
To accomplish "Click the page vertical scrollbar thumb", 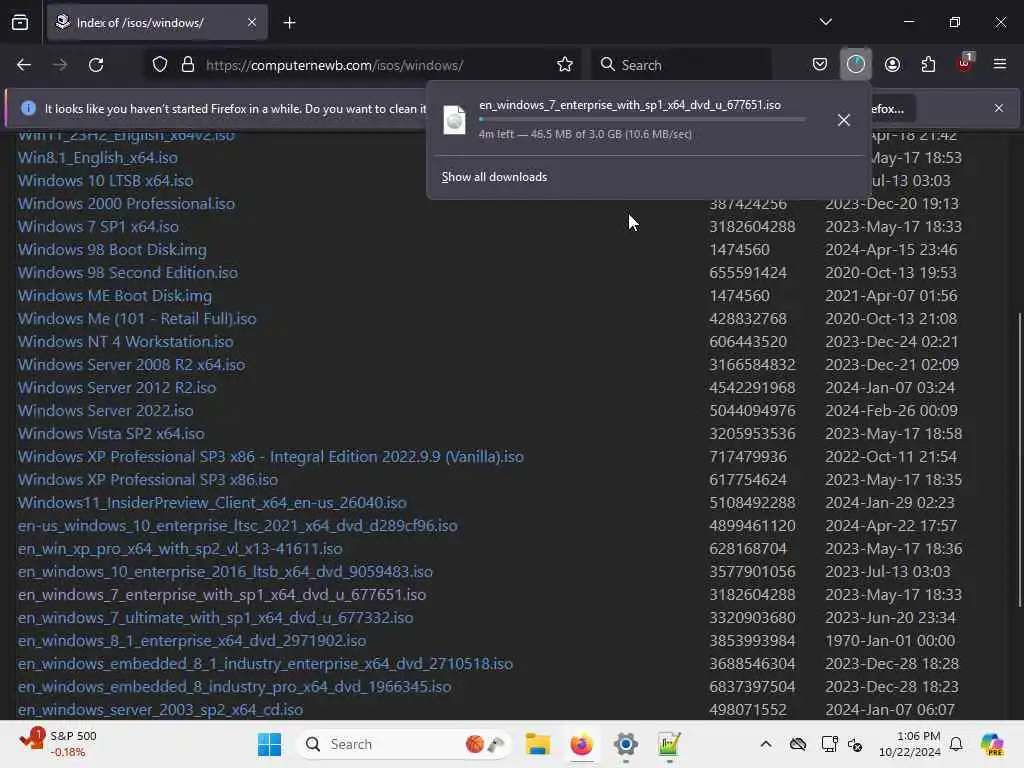I will point(1020,460).
